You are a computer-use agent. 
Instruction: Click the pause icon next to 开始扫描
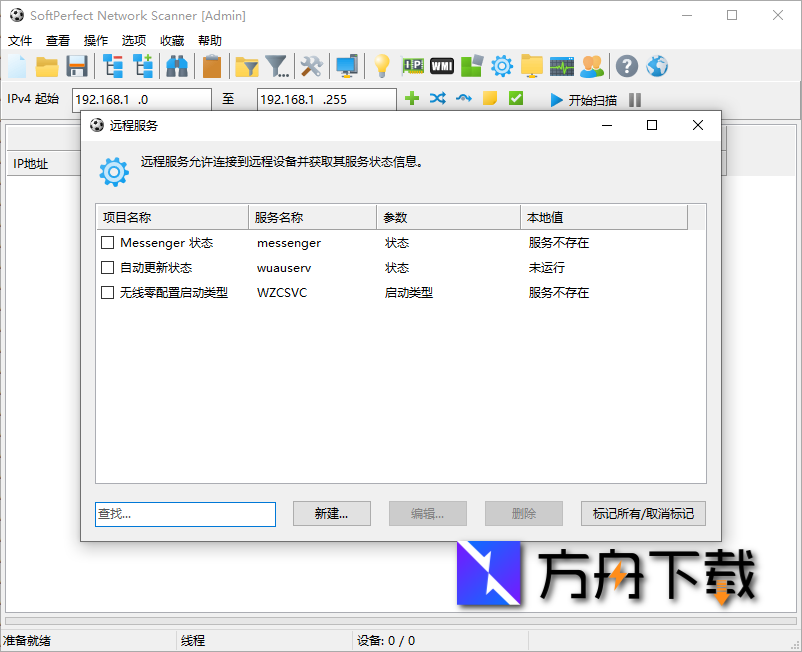click(637, 99)
